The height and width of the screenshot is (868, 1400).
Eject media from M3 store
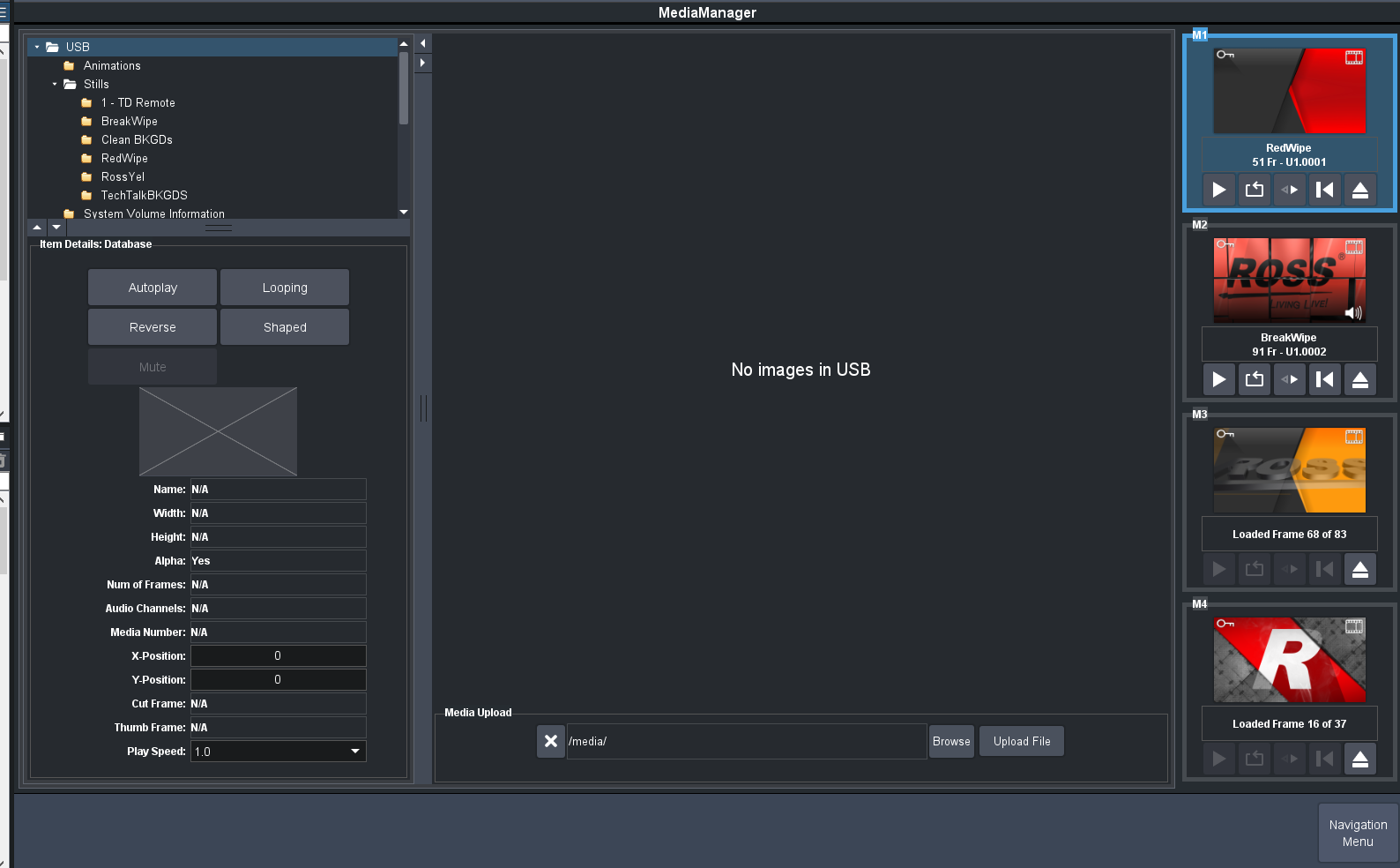click(1360, 569)
